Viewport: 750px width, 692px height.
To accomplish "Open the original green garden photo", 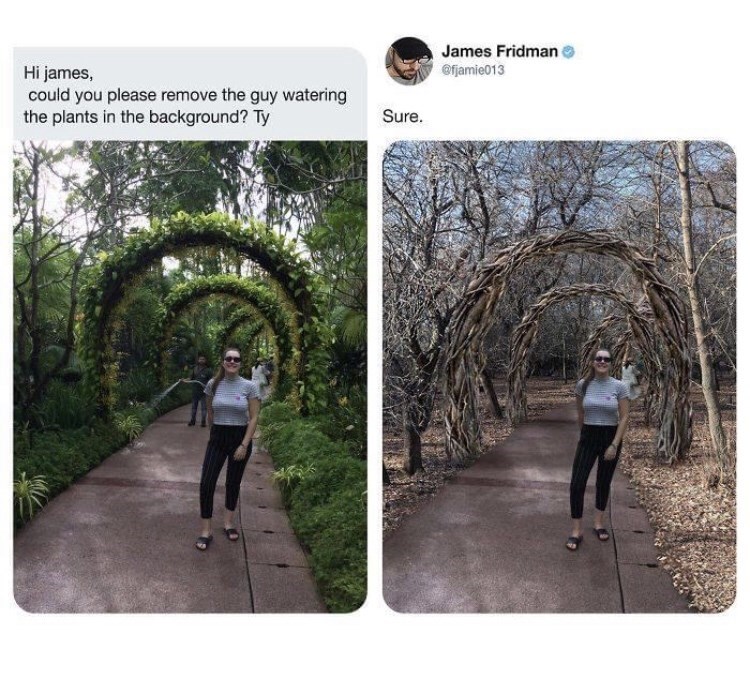I will pos(190,375).
